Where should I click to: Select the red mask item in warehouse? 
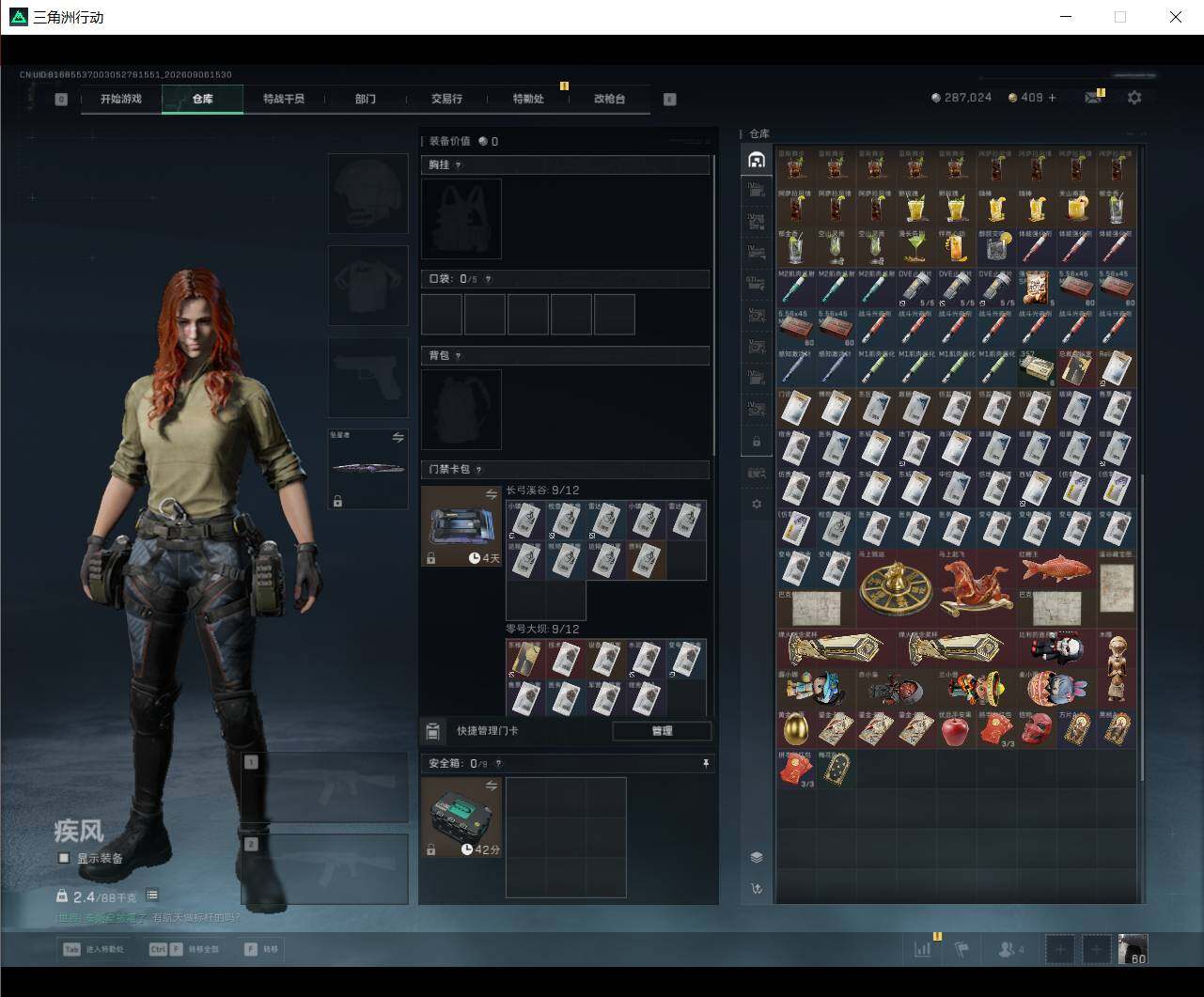1036,729
